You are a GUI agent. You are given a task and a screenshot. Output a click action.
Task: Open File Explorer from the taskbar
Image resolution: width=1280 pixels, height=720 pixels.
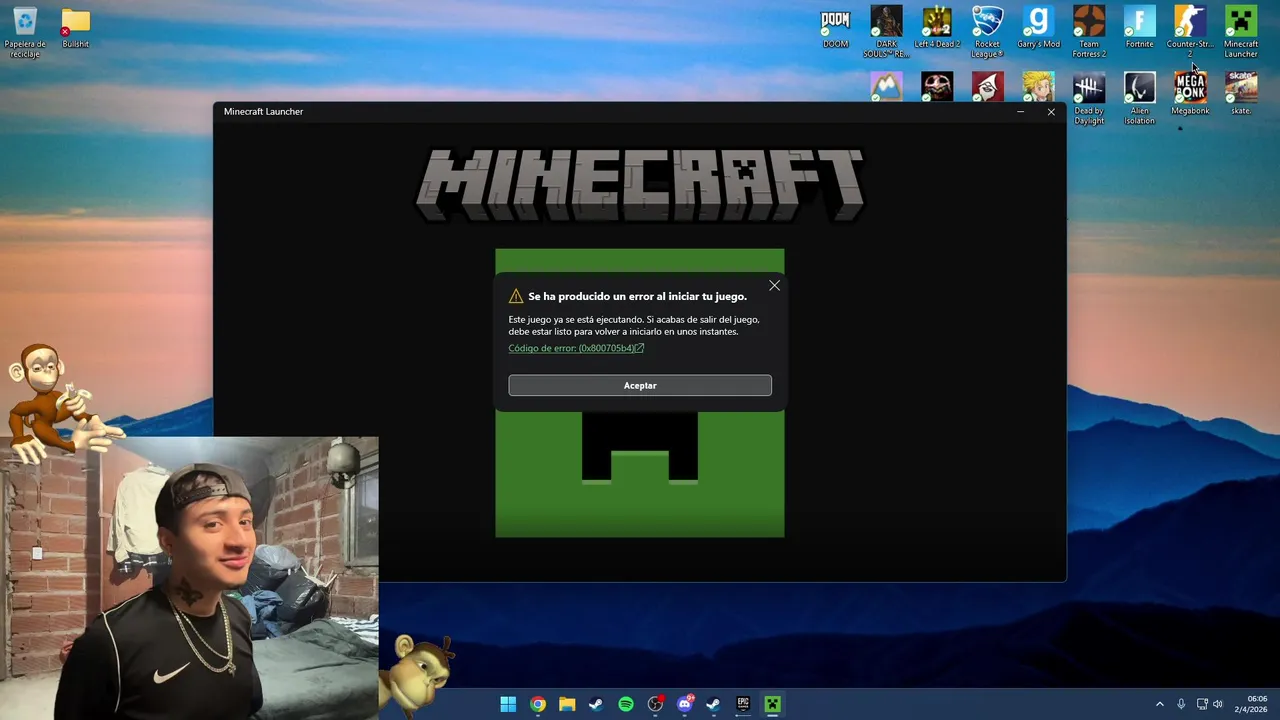pos(567,704)
